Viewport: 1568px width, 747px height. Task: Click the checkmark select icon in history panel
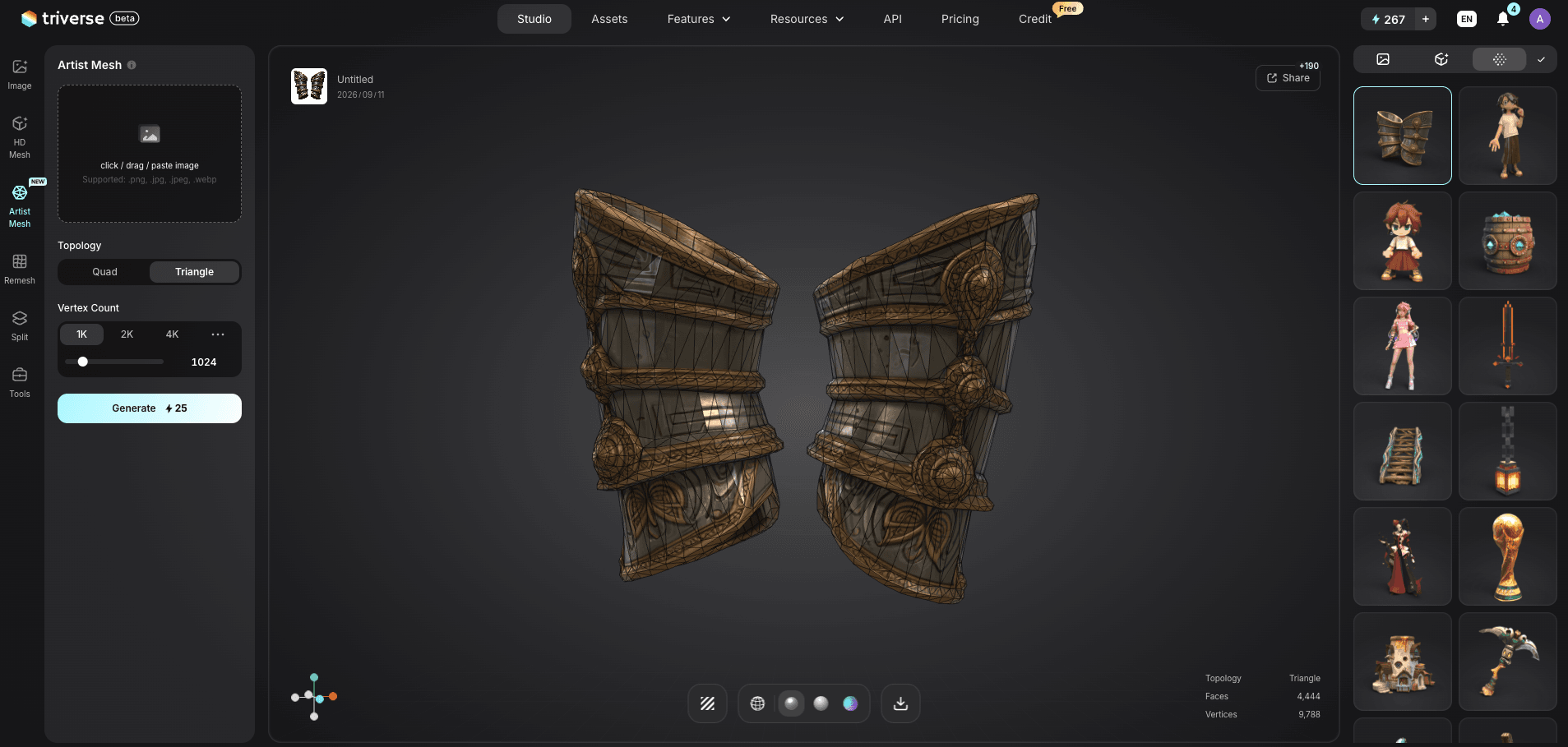tap(1541, 59)
